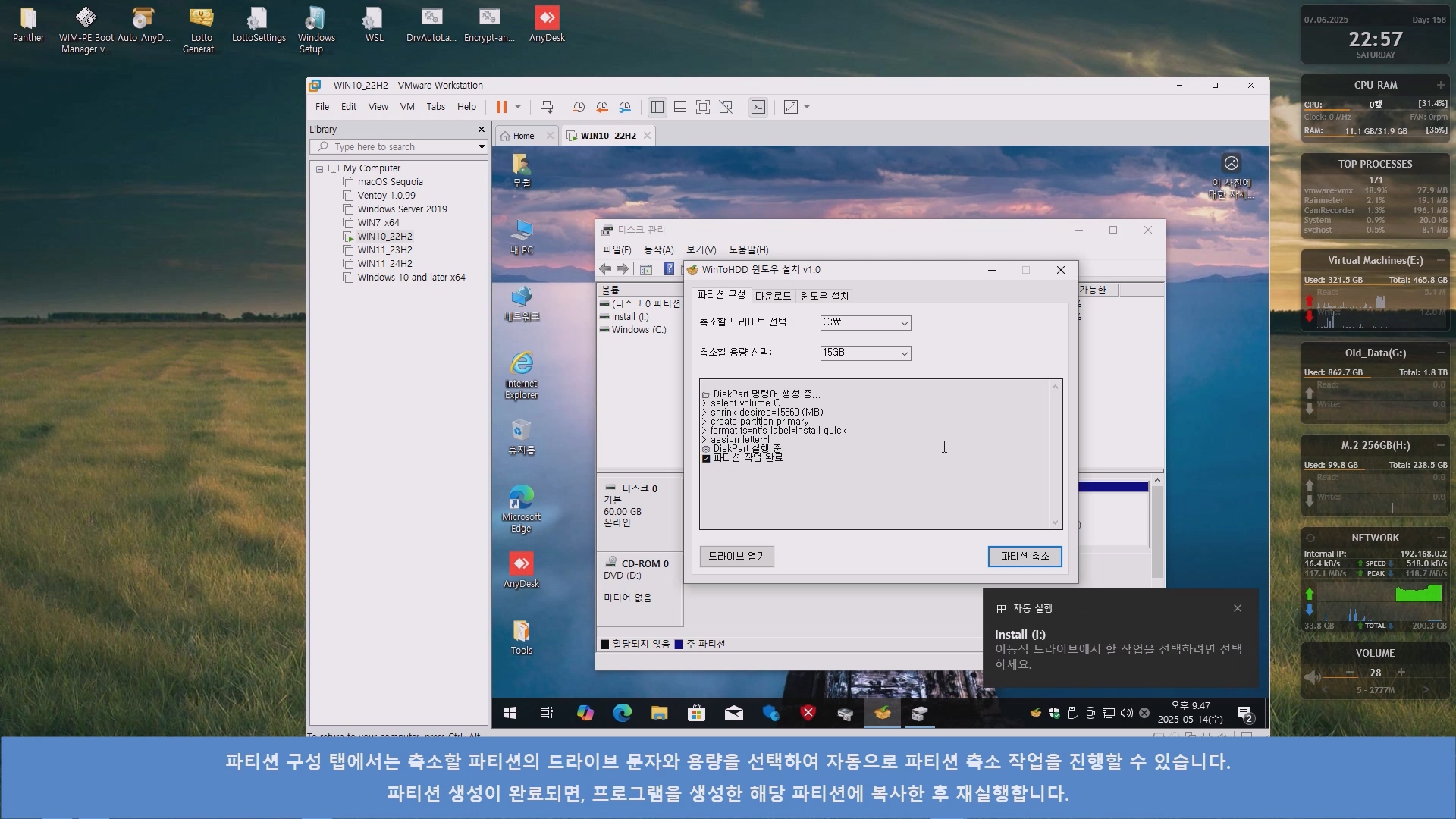Viewport: 1456px width, 819px height.
Task: Click the back arrow in Disk Management toolbar
Action: pyautogui.click(x=605, y=269)
